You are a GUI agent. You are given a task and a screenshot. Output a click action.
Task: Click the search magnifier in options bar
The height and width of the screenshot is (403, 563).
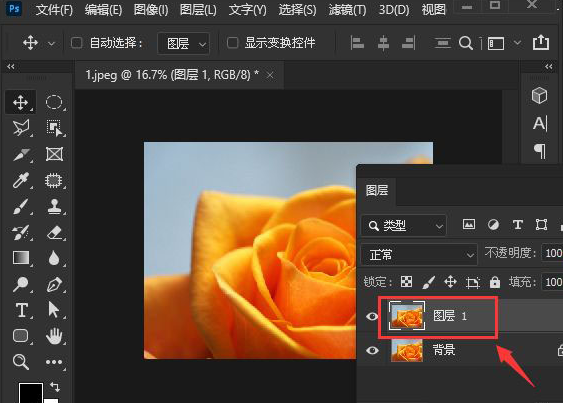pos(466,43)
